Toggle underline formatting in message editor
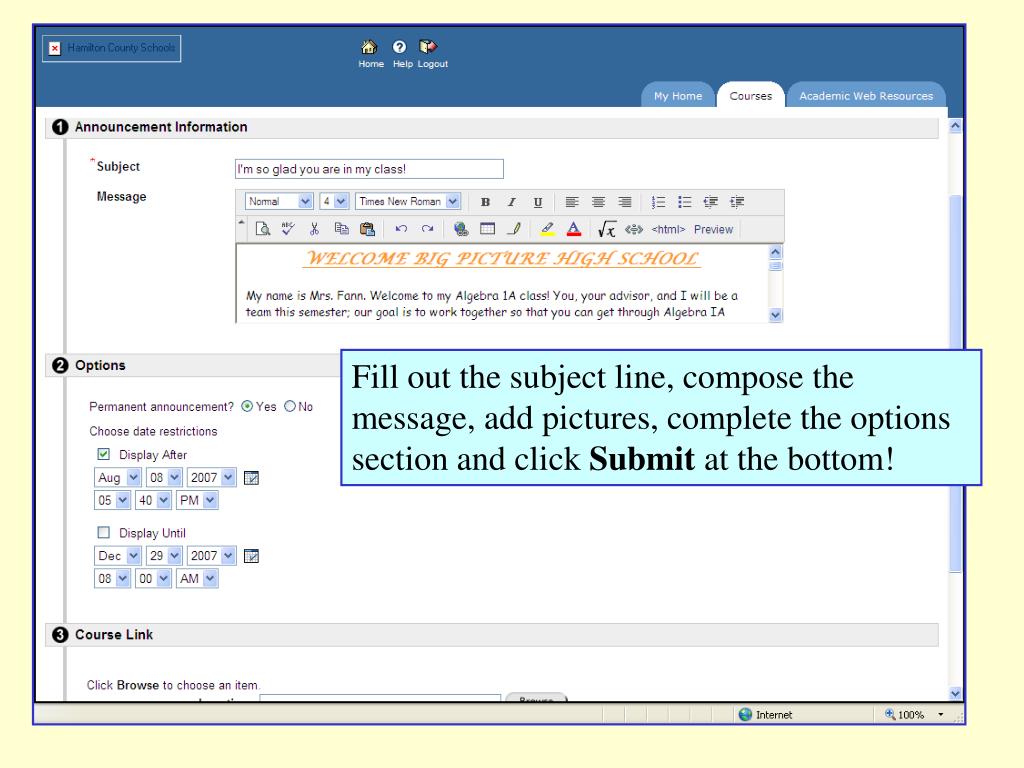 537,202
